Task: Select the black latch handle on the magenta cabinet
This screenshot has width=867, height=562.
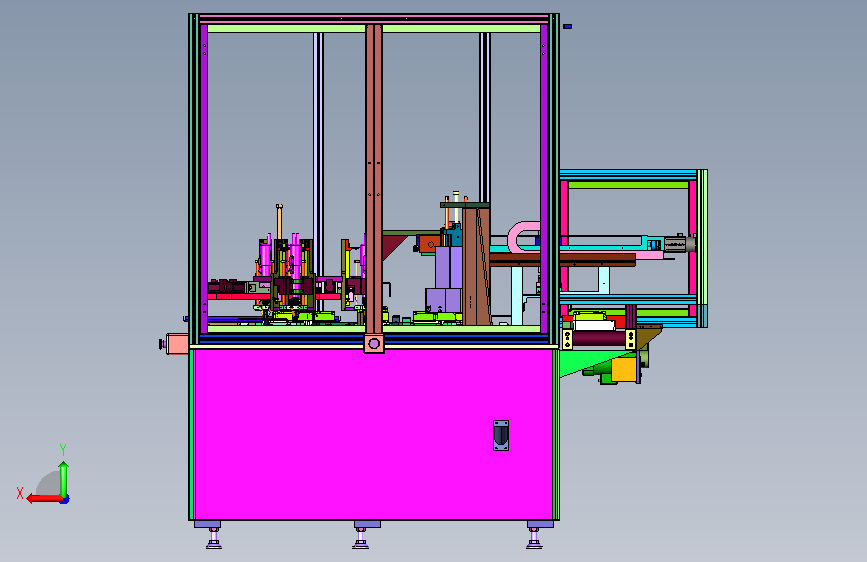Action: pos(501,435)
